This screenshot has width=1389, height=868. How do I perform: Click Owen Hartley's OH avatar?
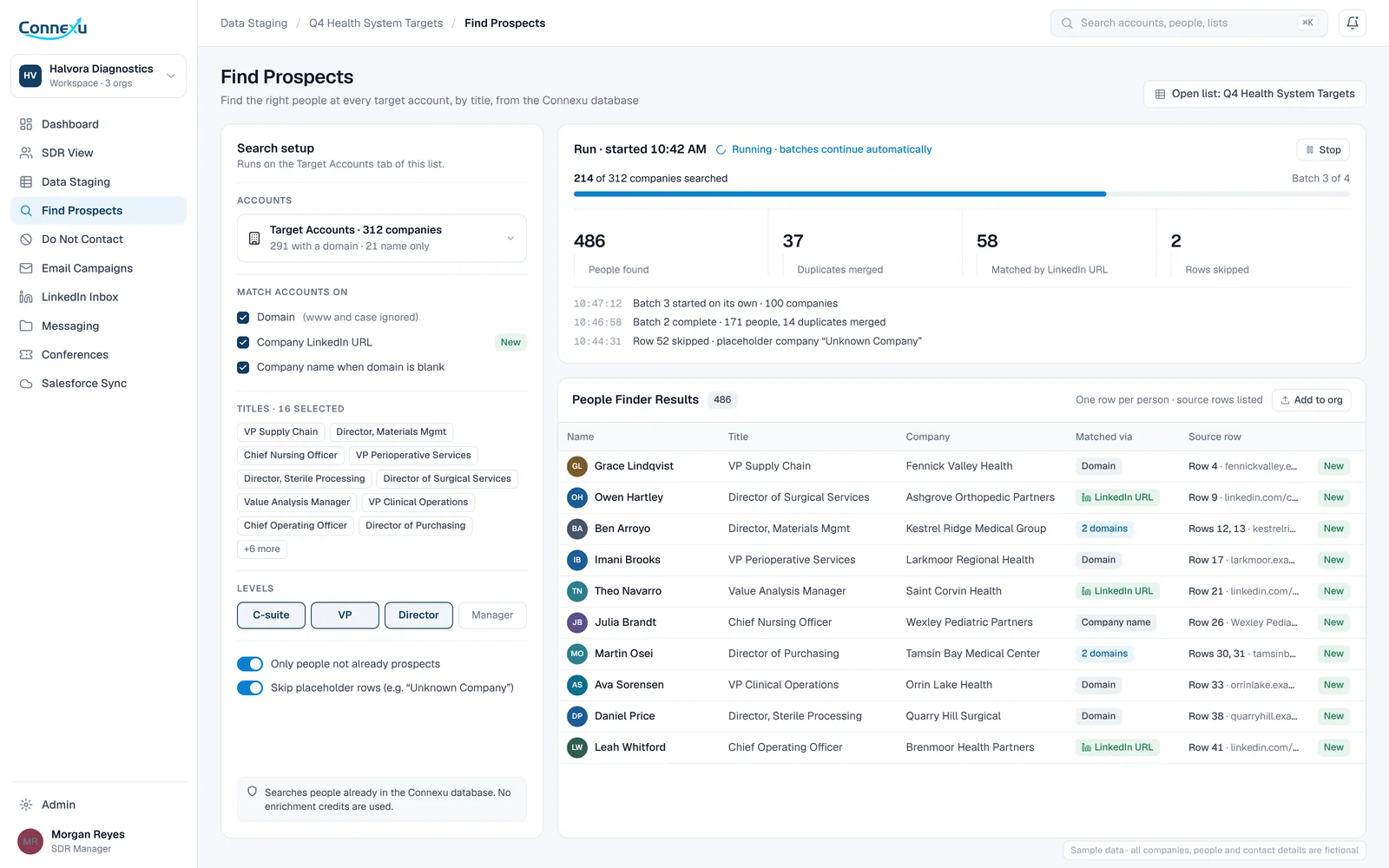[x=577, y=497]
